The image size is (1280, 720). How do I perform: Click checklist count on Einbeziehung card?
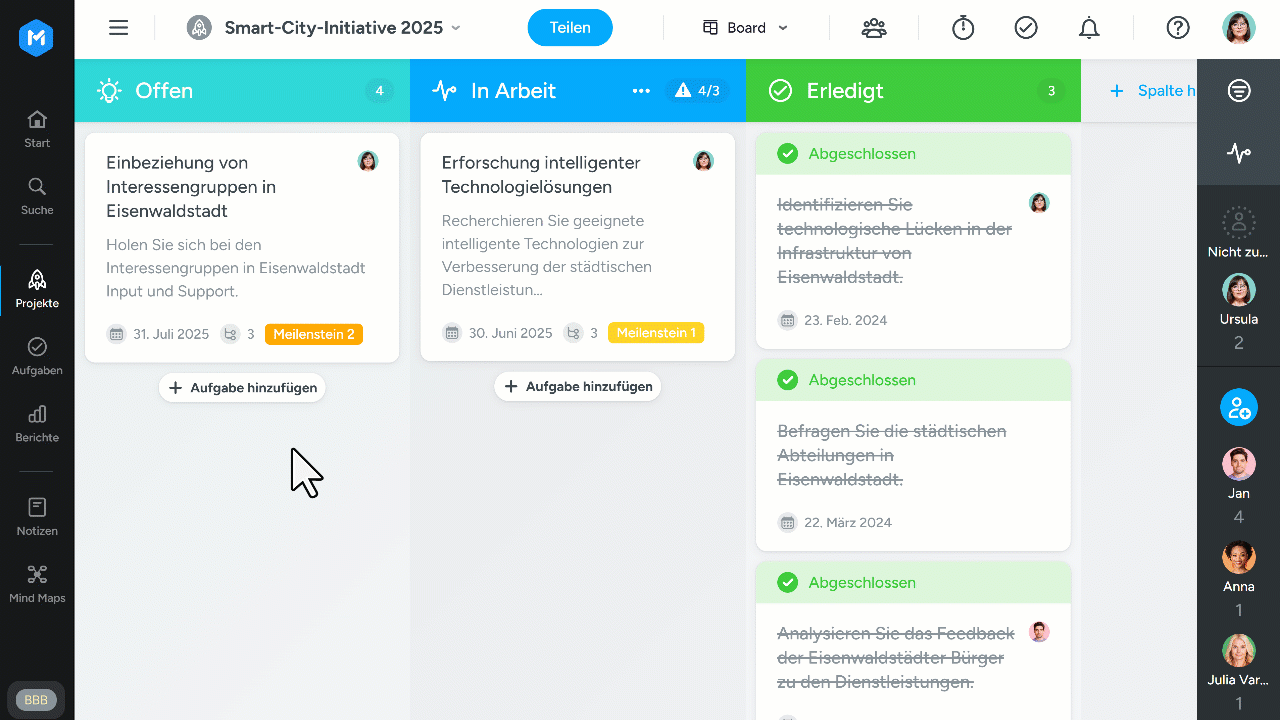(238, 334)
